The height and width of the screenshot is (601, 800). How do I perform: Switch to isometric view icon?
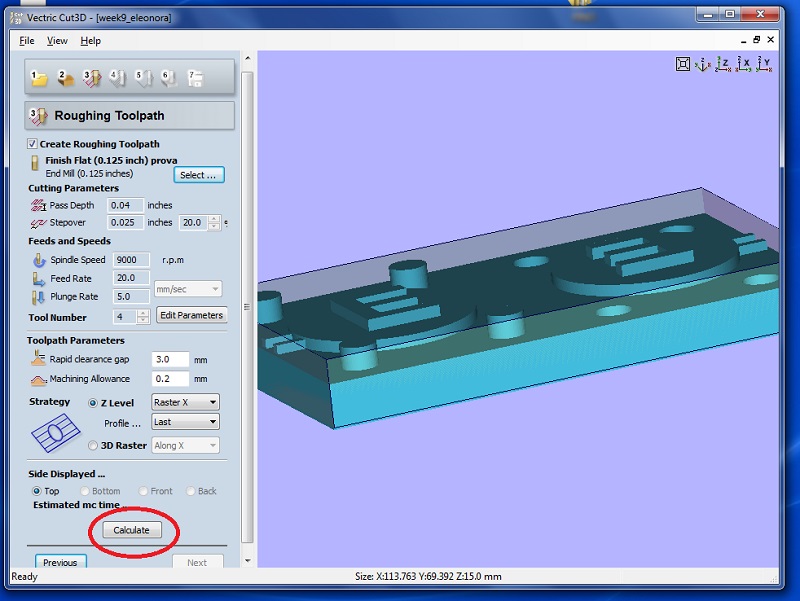(703, 64)
